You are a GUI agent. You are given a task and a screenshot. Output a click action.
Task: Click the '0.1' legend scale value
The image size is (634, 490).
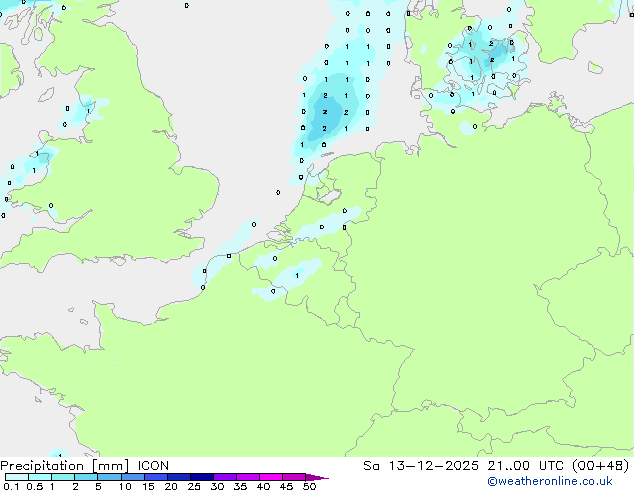(11, 486)
